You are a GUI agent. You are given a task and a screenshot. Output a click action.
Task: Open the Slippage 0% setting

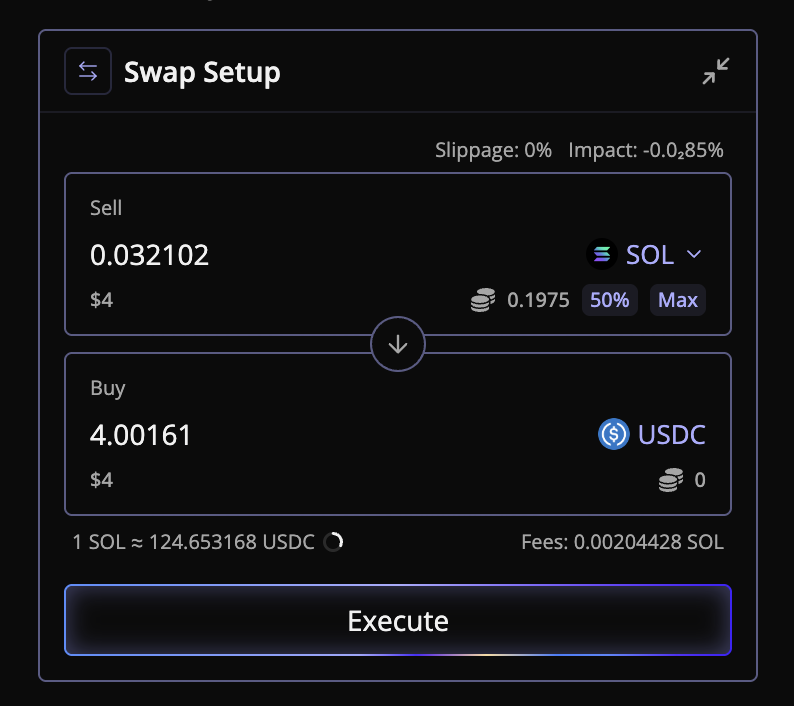[493, 151]
